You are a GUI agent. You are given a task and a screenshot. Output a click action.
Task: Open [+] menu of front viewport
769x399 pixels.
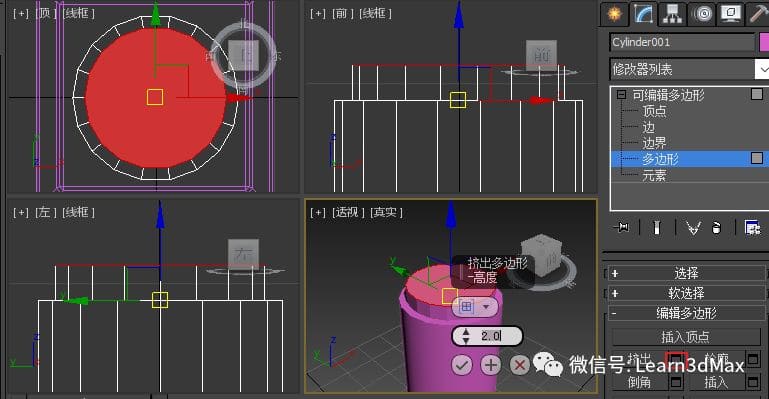pyautogui.click(x=318, y=13)
